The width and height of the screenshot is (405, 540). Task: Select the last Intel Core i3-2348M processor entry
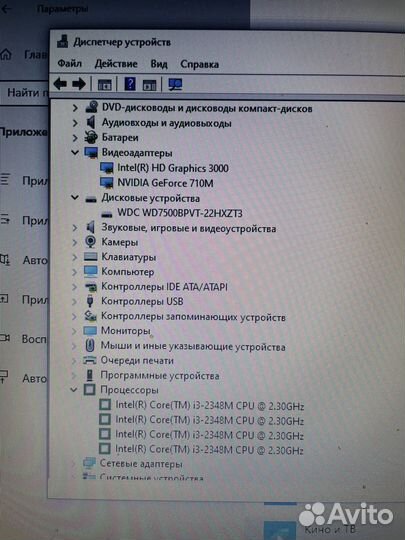pos(209,449)
